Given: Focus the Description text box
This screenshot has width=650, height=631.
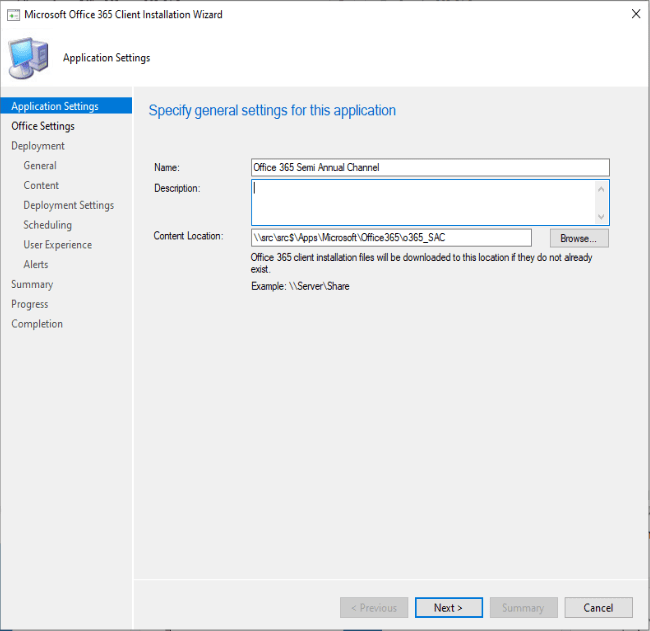Looking at the screenshot, I should [x=421, y=202].
